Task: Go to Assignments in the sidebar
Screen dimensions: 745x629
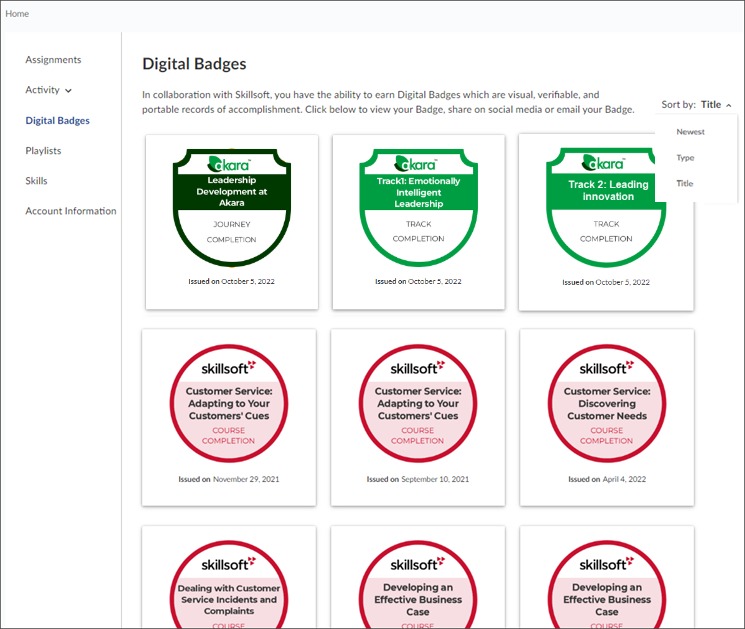Action: tap(53, 60)
